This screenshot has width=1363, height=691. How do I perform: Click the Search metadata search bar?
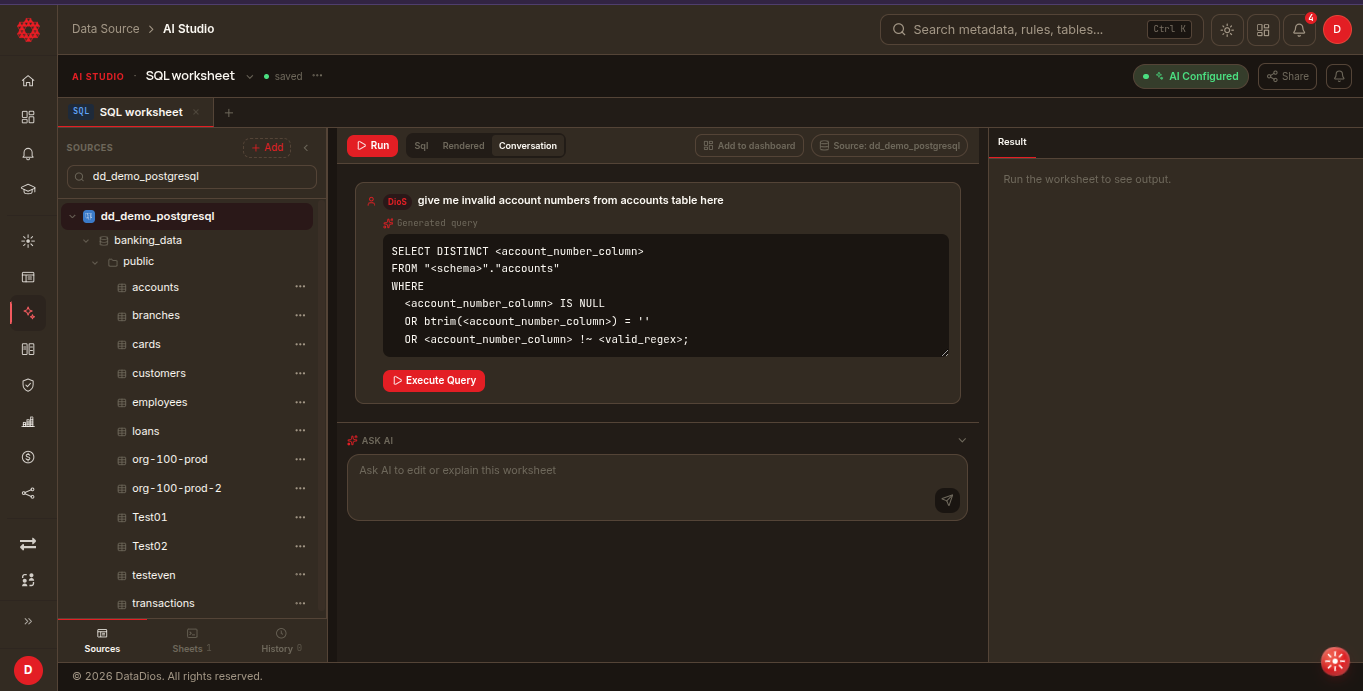[x=1041, y=30]
